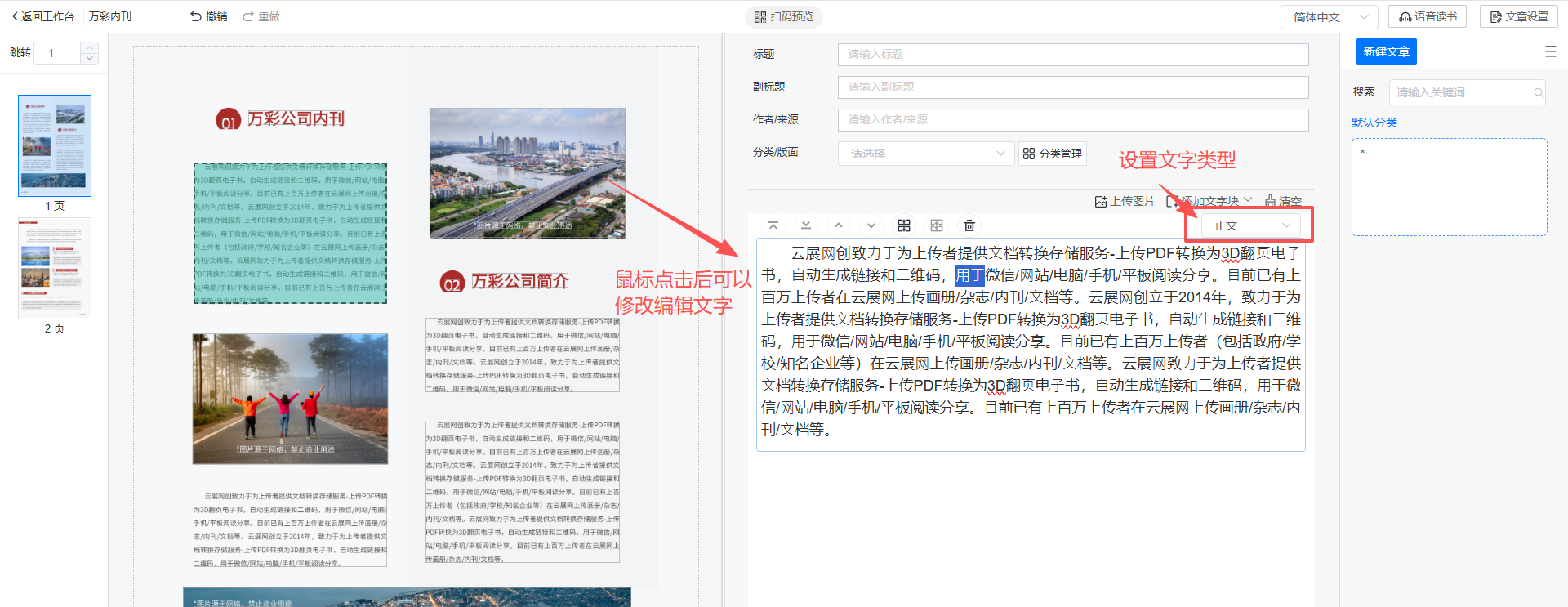The width and height of the screenshot is (1568, 607).
Task: Open the 正文 text type dropdown
Action: click(x=1251, y=225)
